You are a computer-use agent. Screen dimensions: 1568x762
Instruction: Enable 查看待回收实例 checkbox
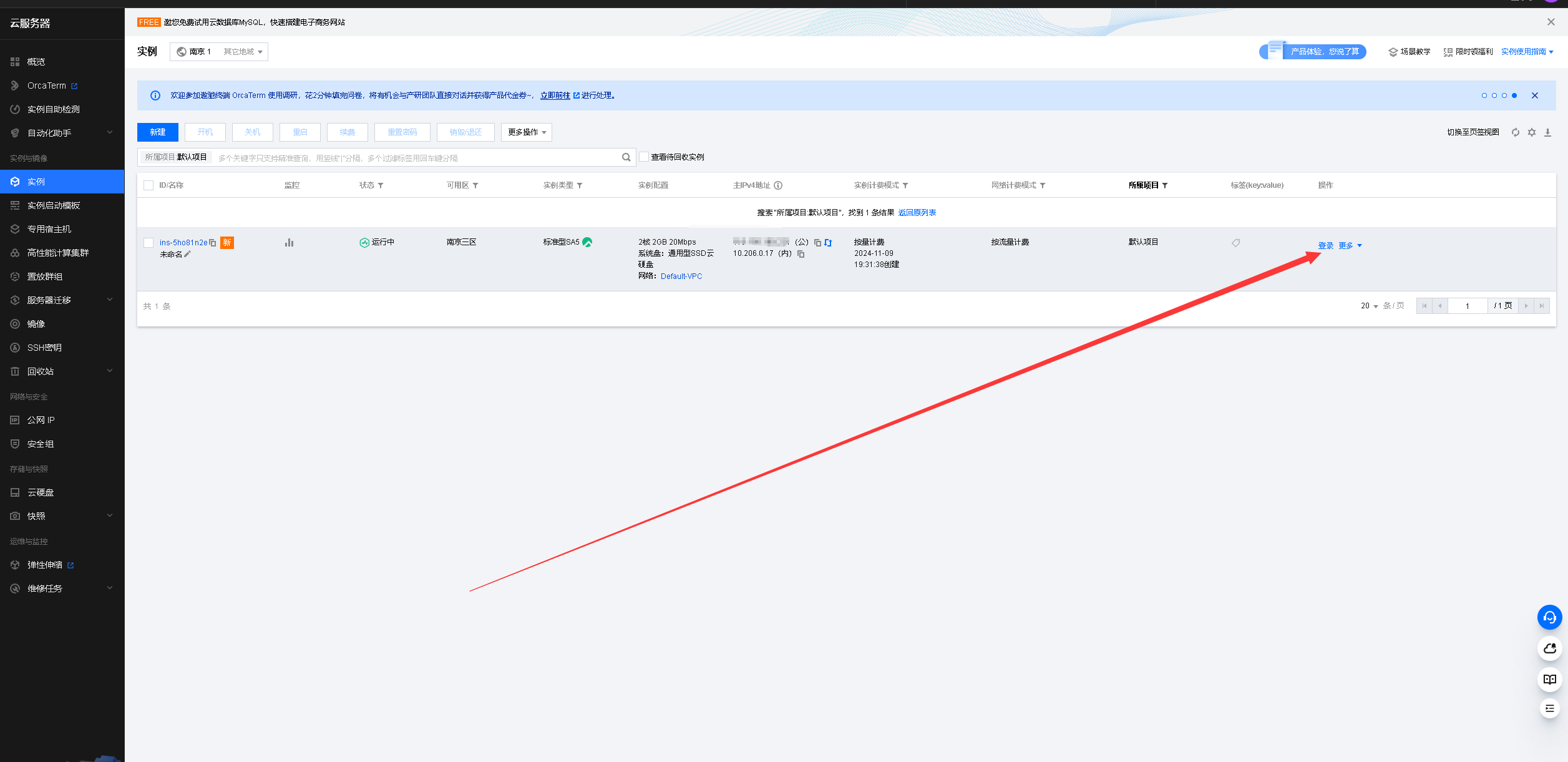point(644,157)
